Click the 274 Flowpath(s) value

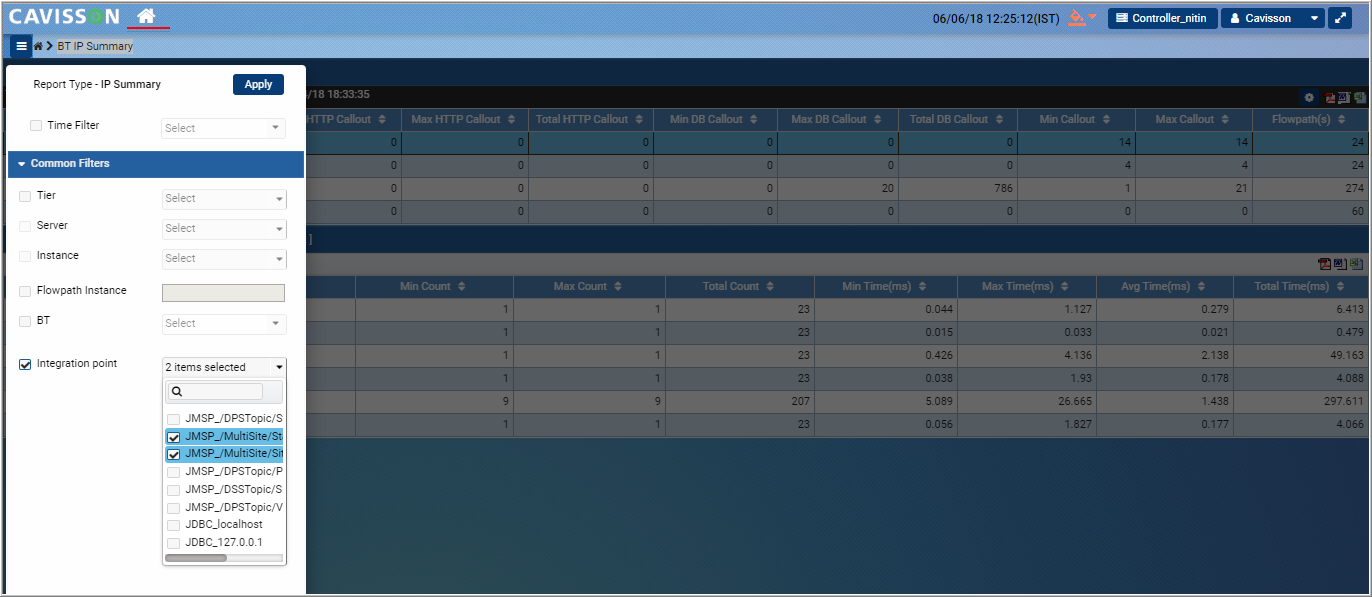[1353, 188]
